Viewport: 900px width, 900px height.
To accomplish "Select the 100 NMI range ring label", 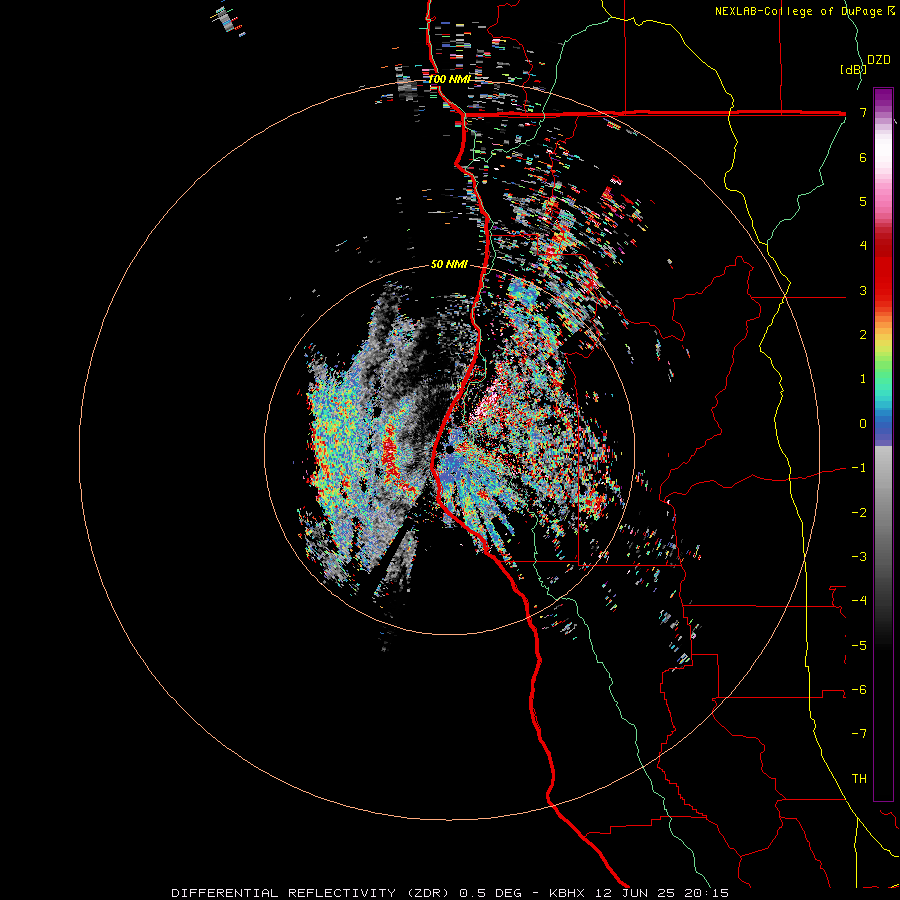I will 449,79.
